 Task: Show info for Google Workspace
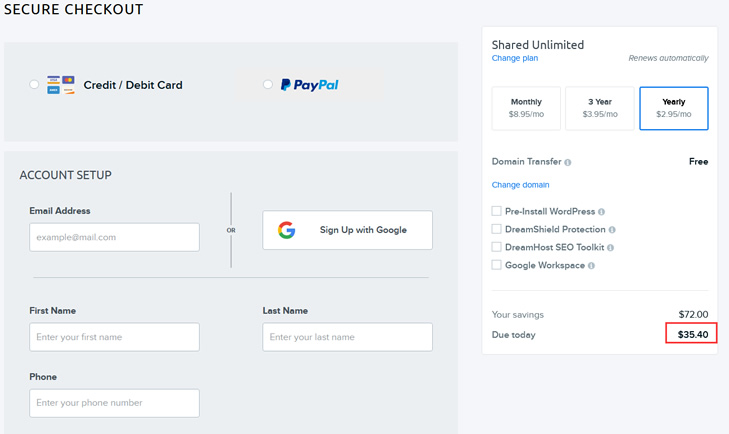[591, 266]
